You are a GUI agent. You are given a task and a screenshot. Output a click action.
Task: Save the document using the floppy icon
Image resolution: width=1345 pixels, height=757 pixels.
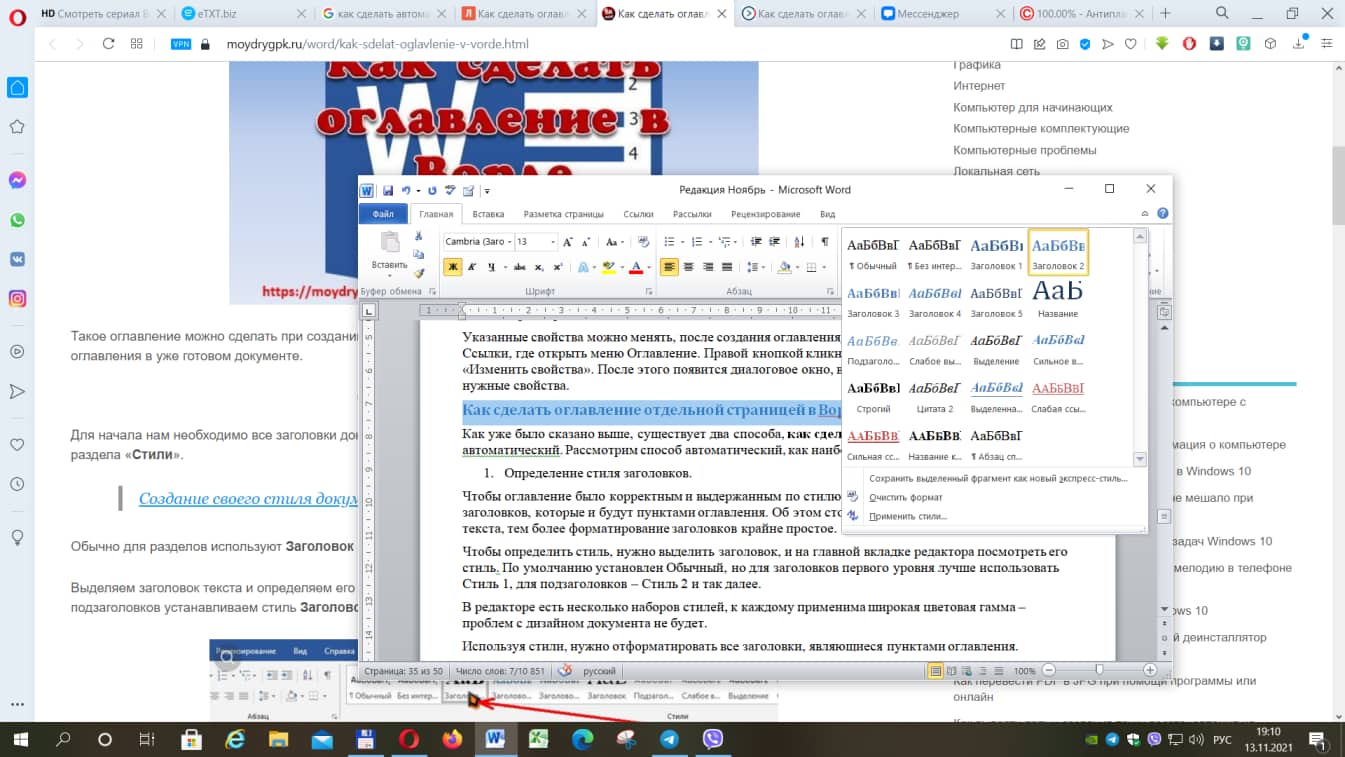tap(388, 190)
